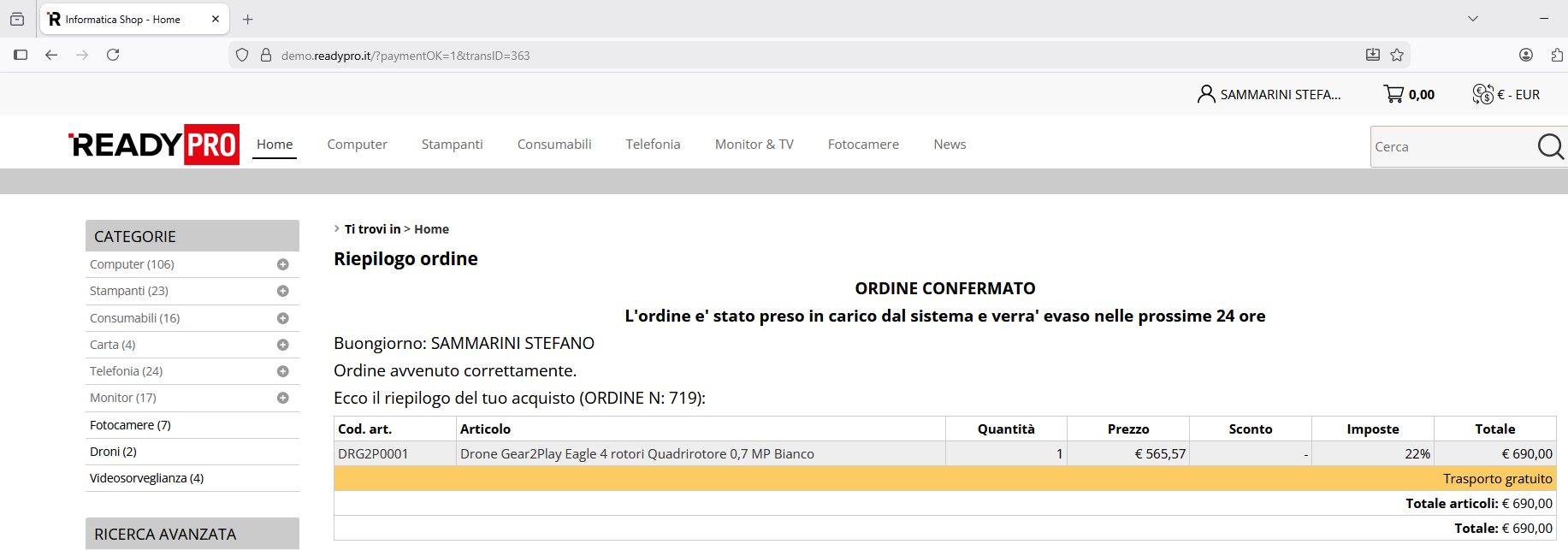Reload the page in browser
This screenshot has width=1568, height=550.
click(x=113, y=56)
